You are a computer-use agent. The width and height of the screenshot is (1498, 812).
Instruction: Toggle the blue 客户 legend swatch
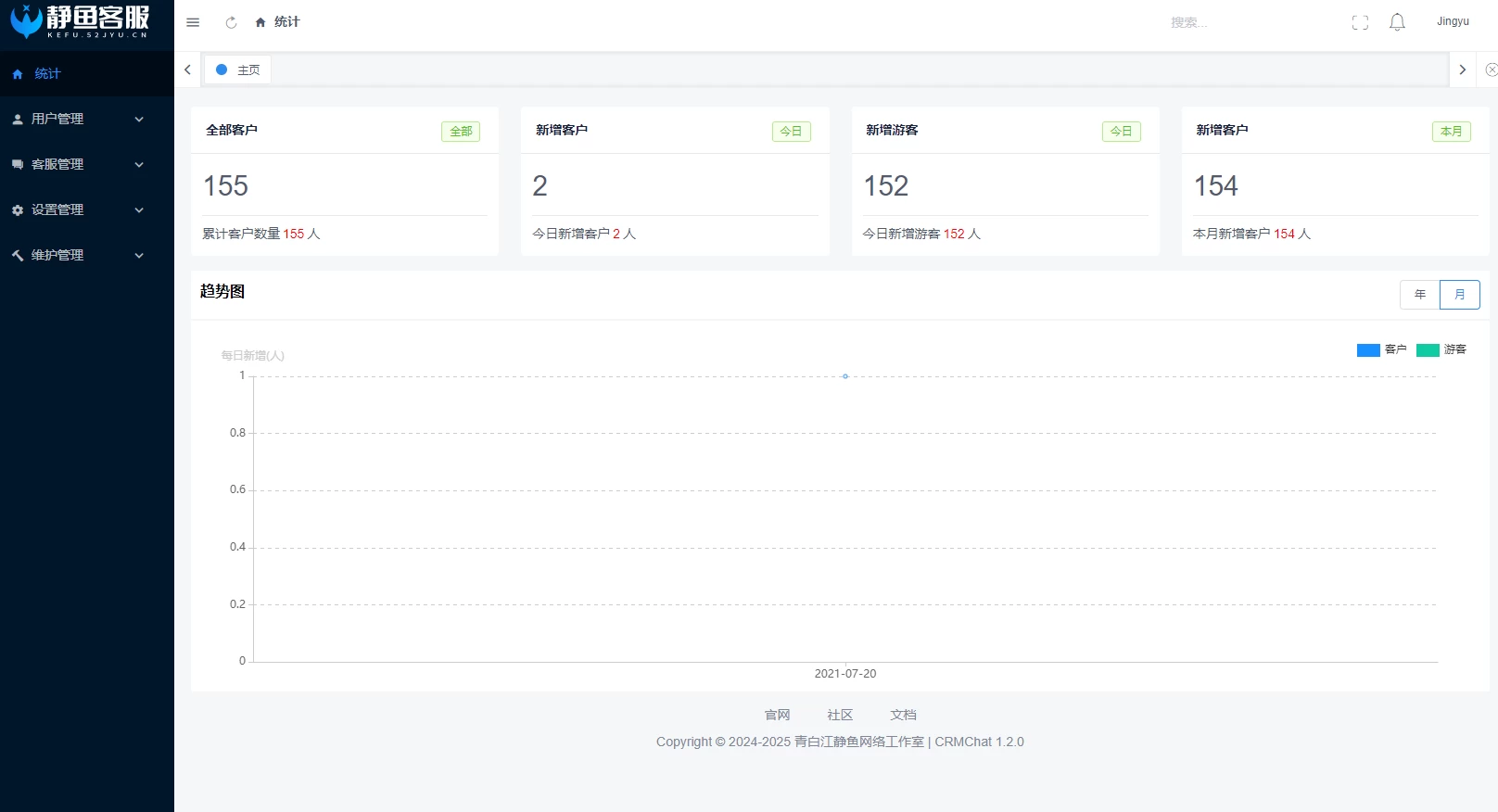1368,349
